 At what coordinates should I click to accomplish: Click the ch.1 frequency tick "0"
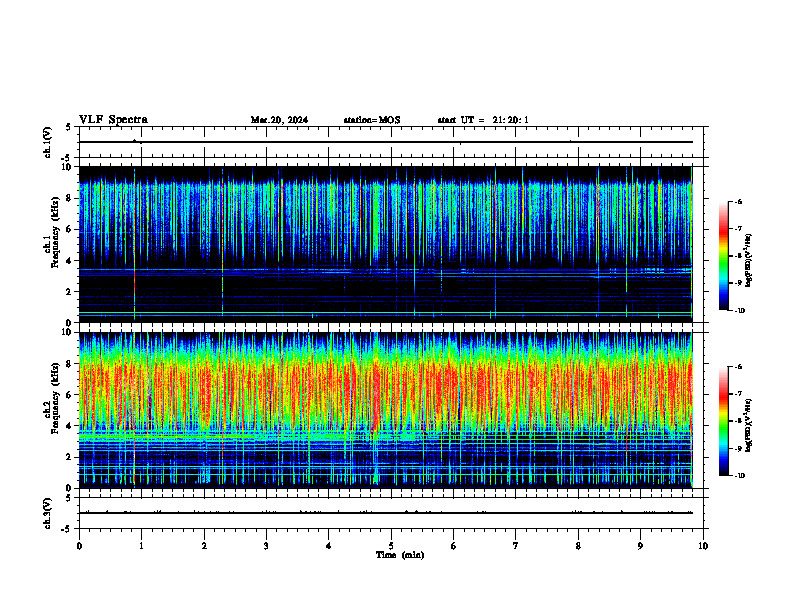coord(70,323)
